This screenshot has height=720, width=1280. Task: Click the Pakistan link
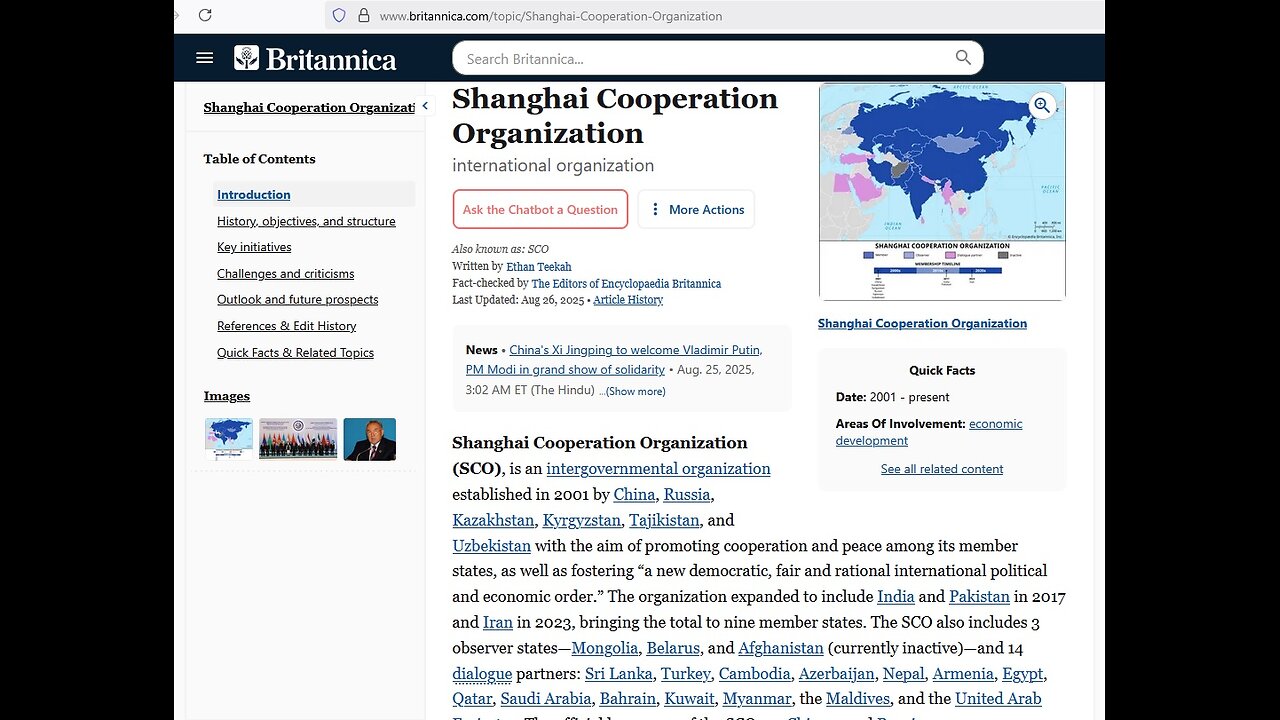[x=979, y=596]
